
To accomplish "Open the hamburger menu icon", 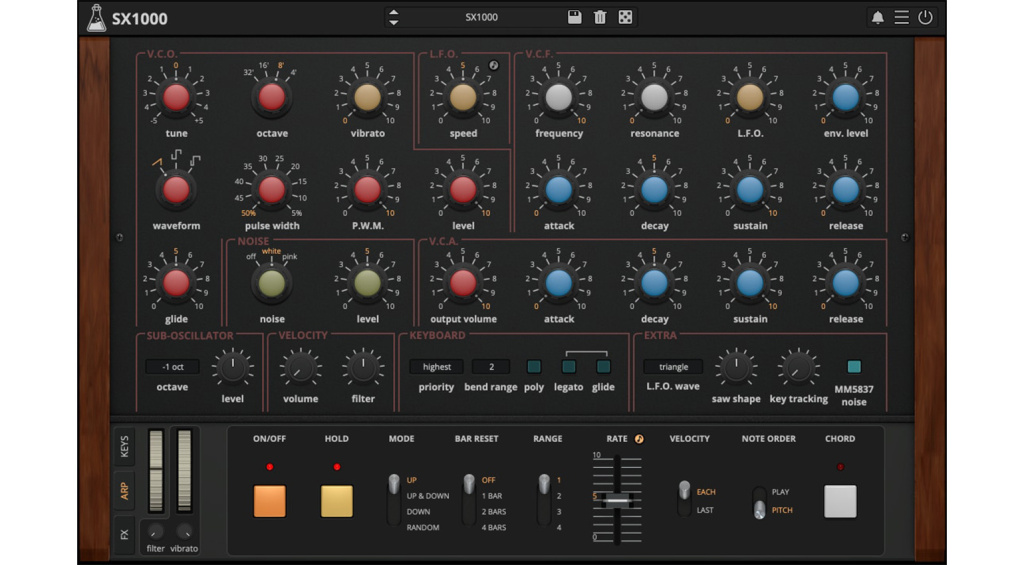I will (901, 18).
